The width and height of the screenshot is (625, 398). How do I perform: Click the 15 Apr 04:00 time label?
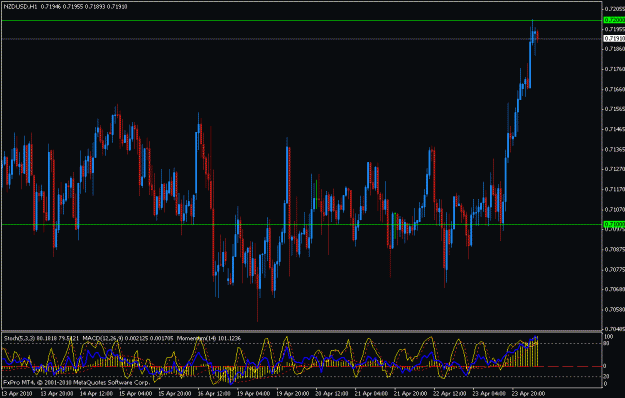click(136, 394)
